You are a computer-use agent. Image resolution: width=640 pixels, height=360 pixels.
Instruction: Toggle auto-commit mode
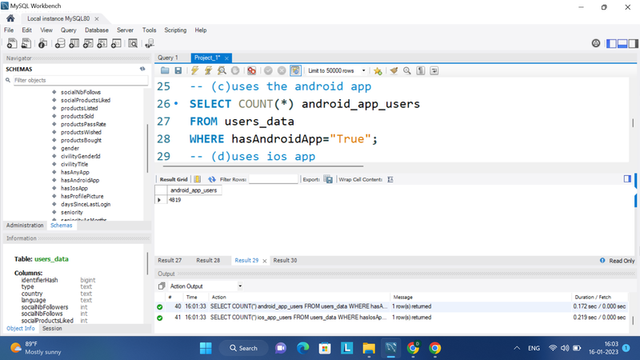[x=296, y=71]
